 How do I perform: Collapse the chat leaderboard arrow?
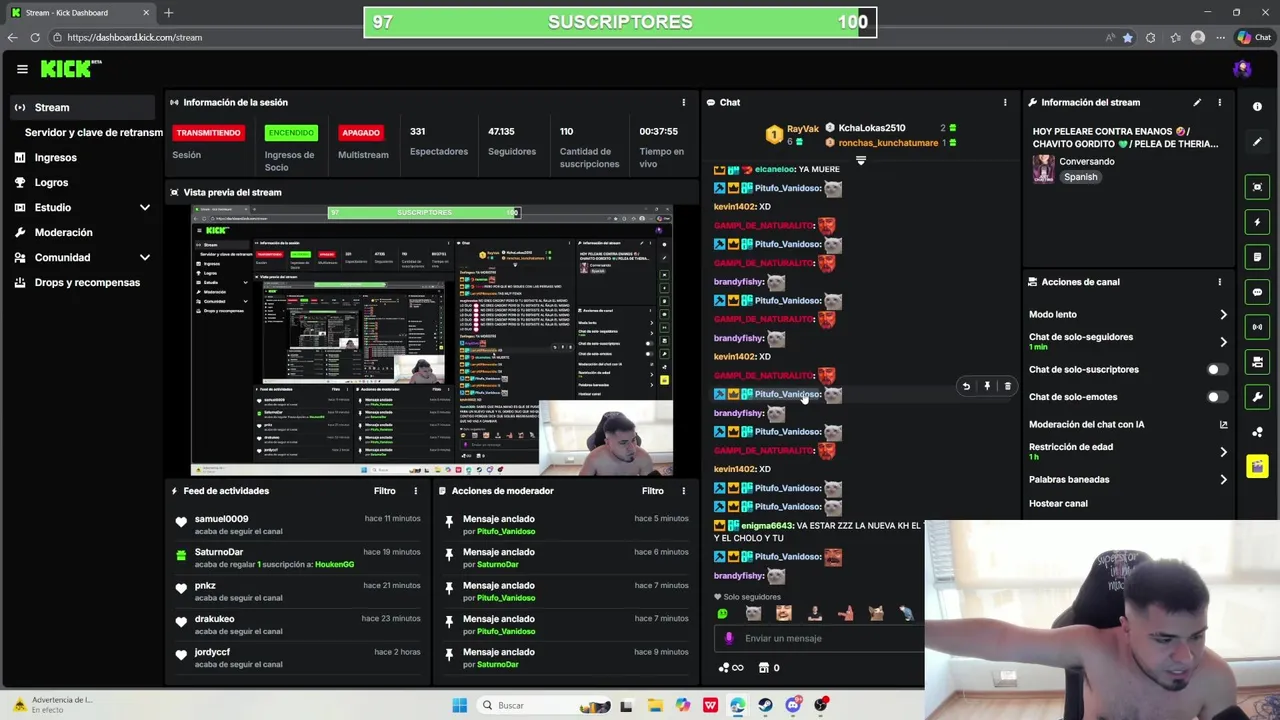click(861, 160)
